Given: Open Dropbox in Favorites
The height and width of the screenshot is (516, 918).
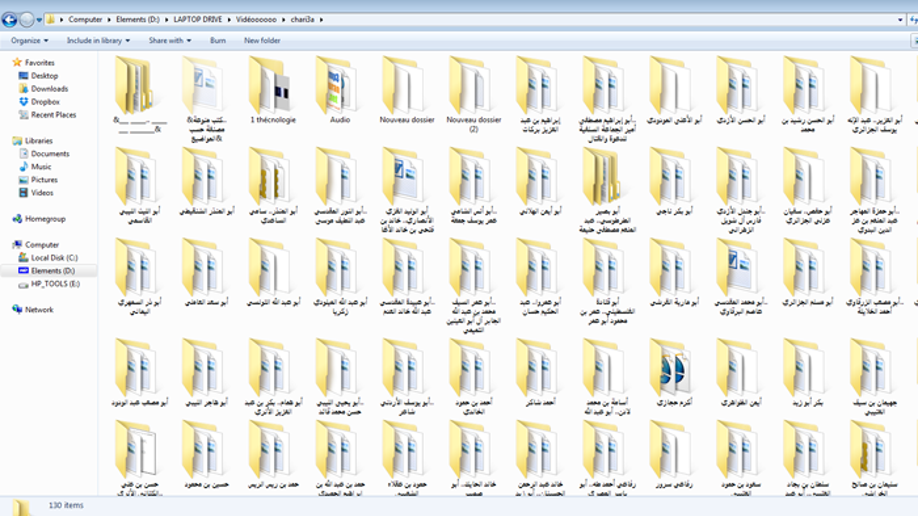Looking at the screenshot, I should [45, 102].
